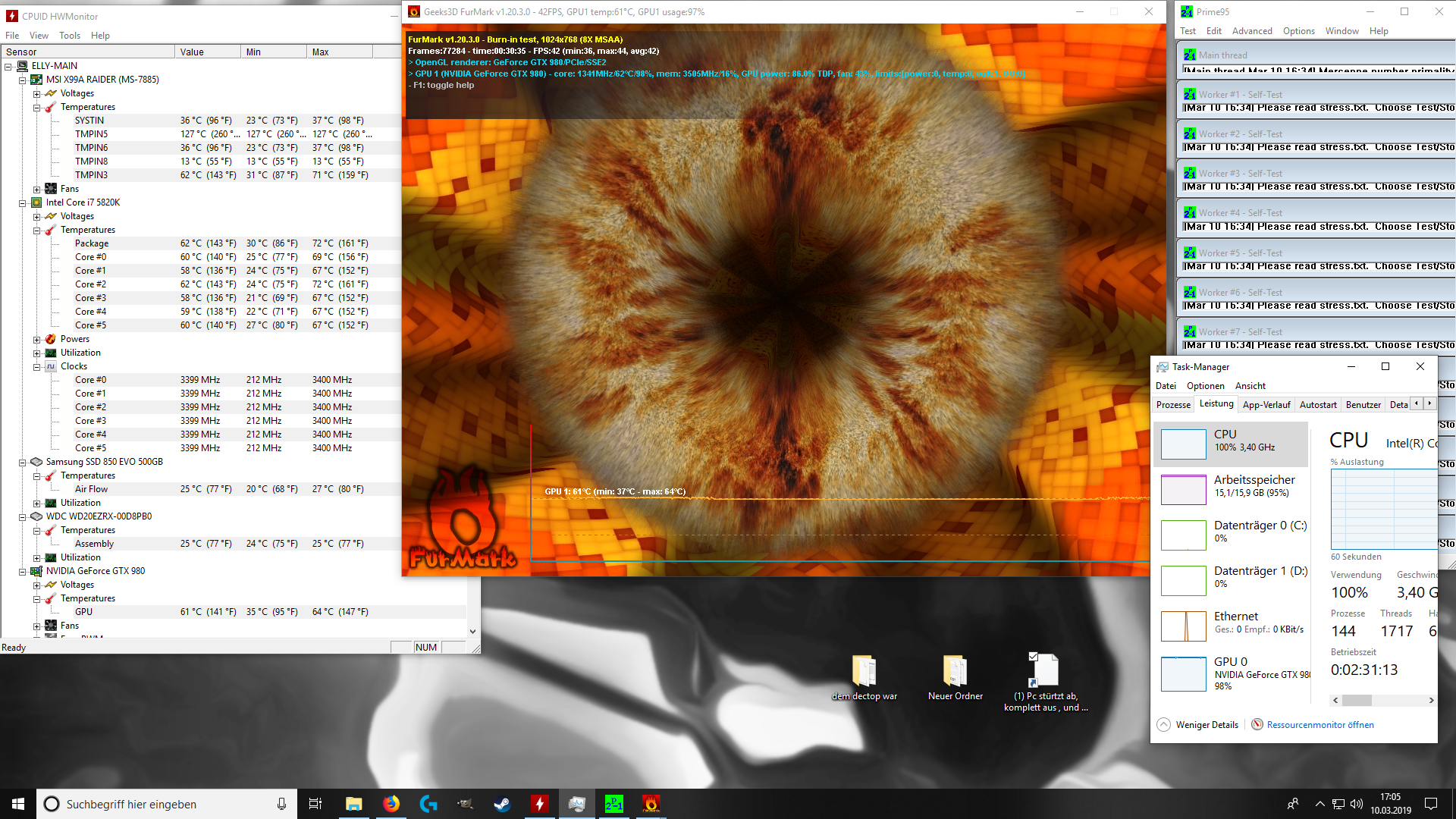Viewport: 1456px width, 819px height.
Task: Open the GIMP taskbar icon
Action: (x=466, y=804)
